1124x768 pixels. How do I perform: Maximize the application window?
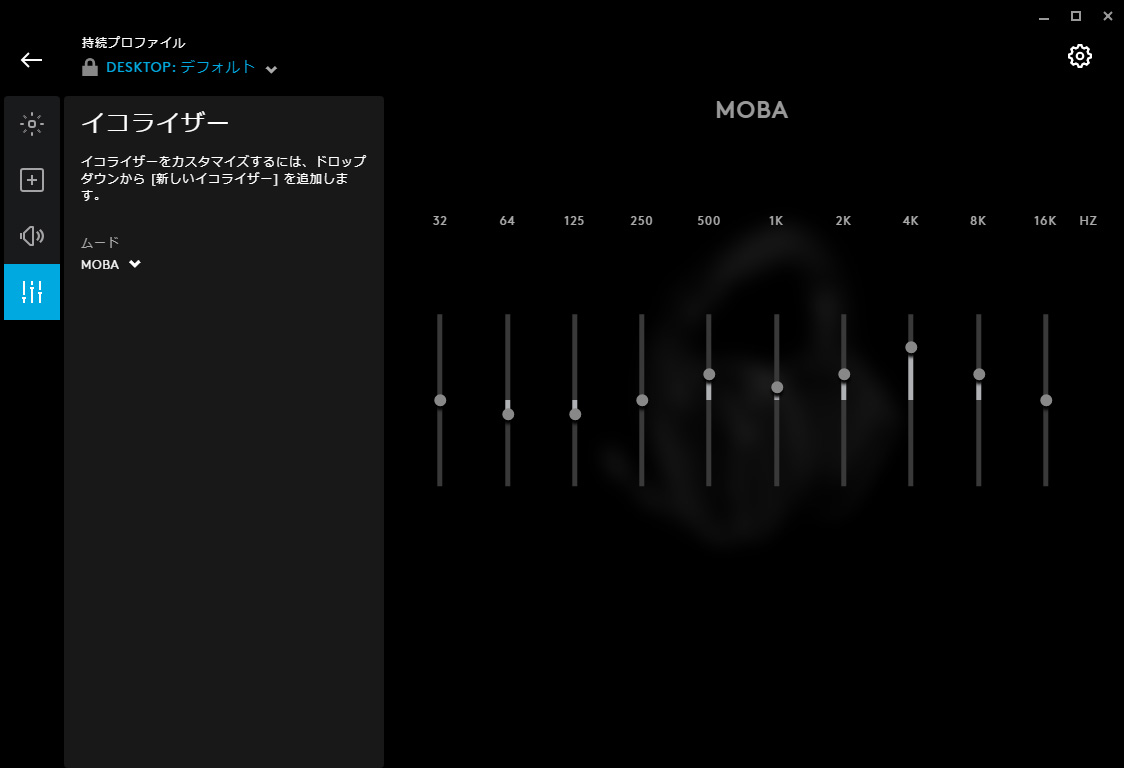[x=1076, y=16]
